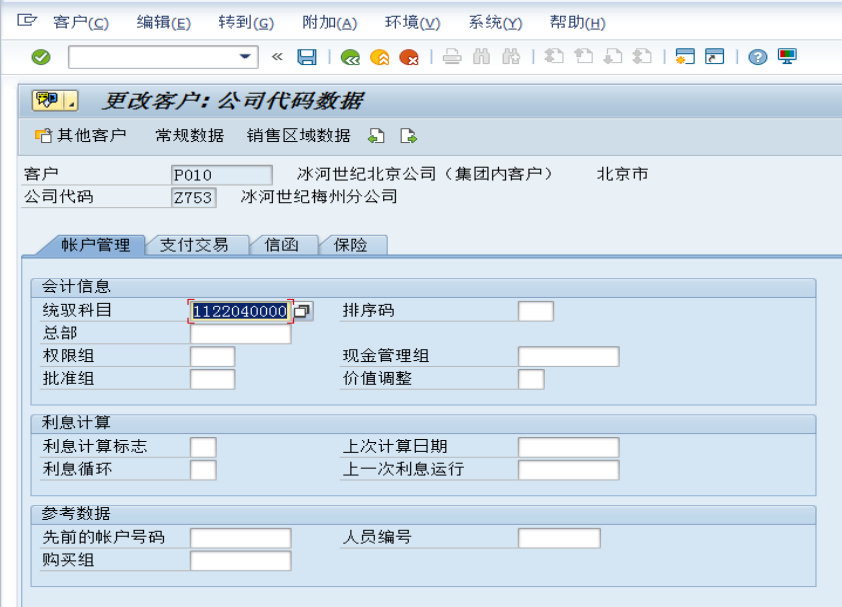Click the 权限组 input field

click(x=213, y=356)
